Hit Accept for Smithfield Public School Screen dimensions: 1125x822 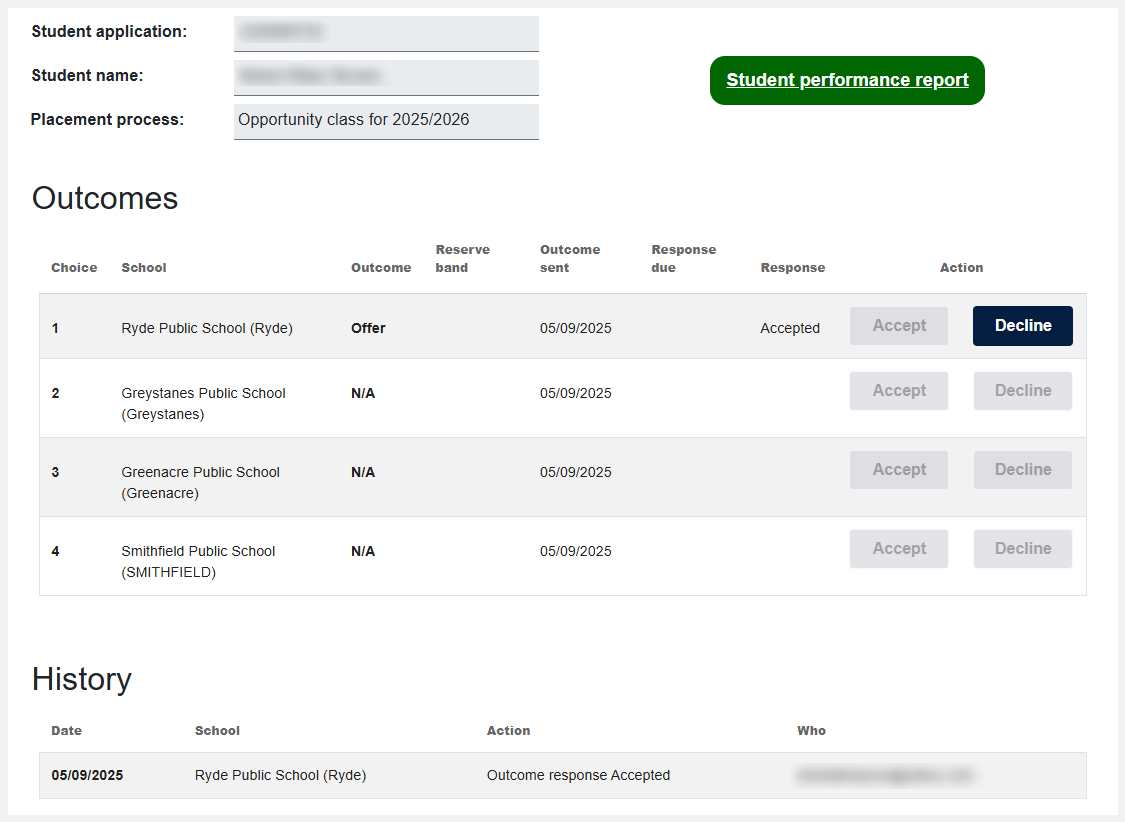click(x=898, y=549)
